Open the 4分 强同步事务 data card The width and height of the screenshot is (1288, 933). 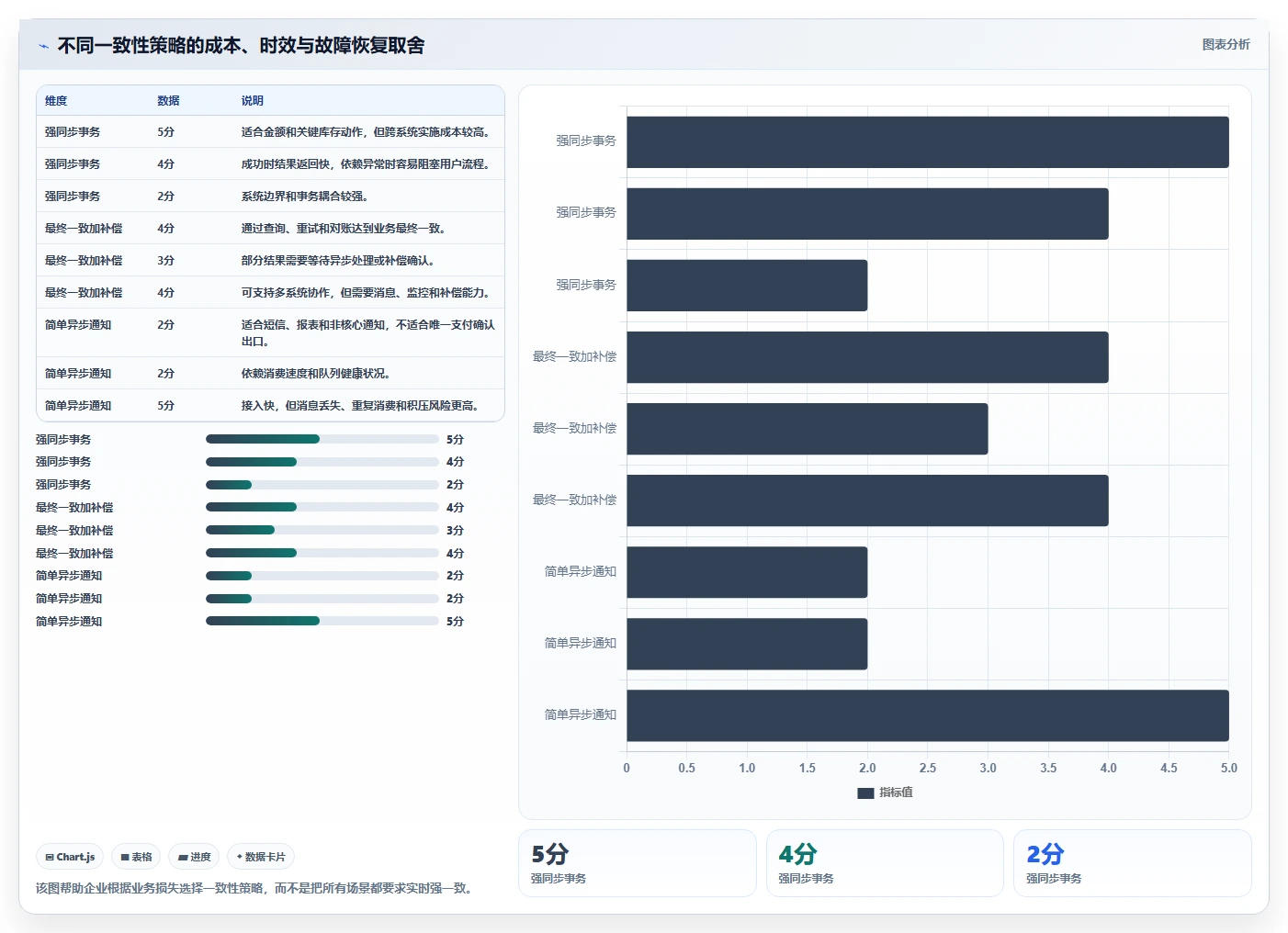tap(885, 863)
